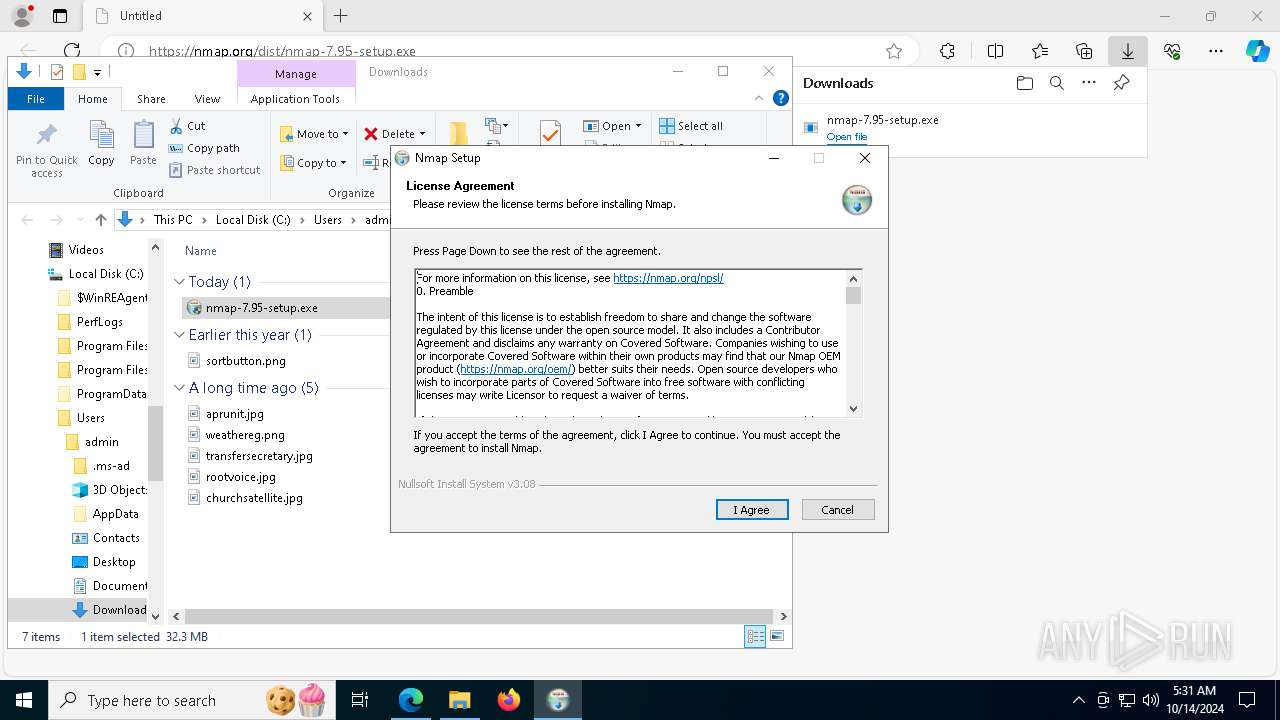Open the Delete dropdown in ribbon
Viewport: 1280px width, 720px height.
tap(394, 134)
